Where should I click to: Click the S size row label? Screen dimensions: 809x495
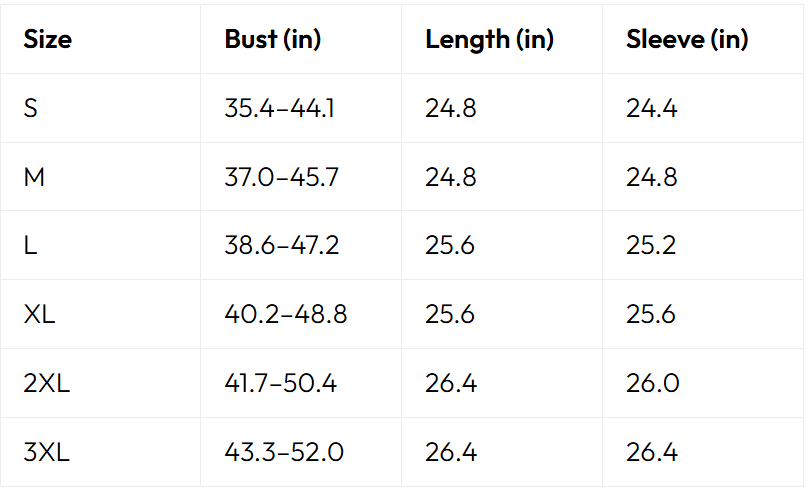tap(31, 108)
